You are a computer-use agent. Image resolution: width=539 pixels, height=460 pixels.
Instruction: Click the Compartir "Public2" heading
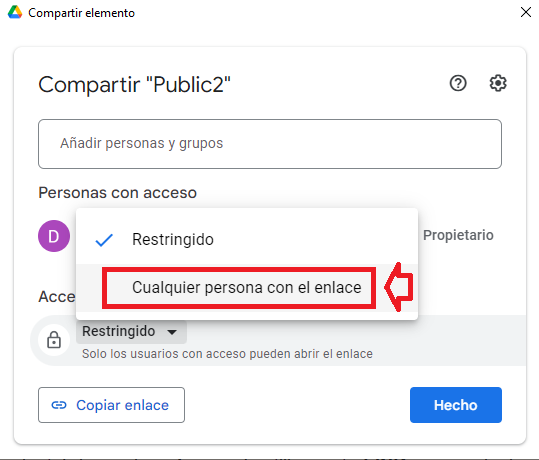coord(134,85)
